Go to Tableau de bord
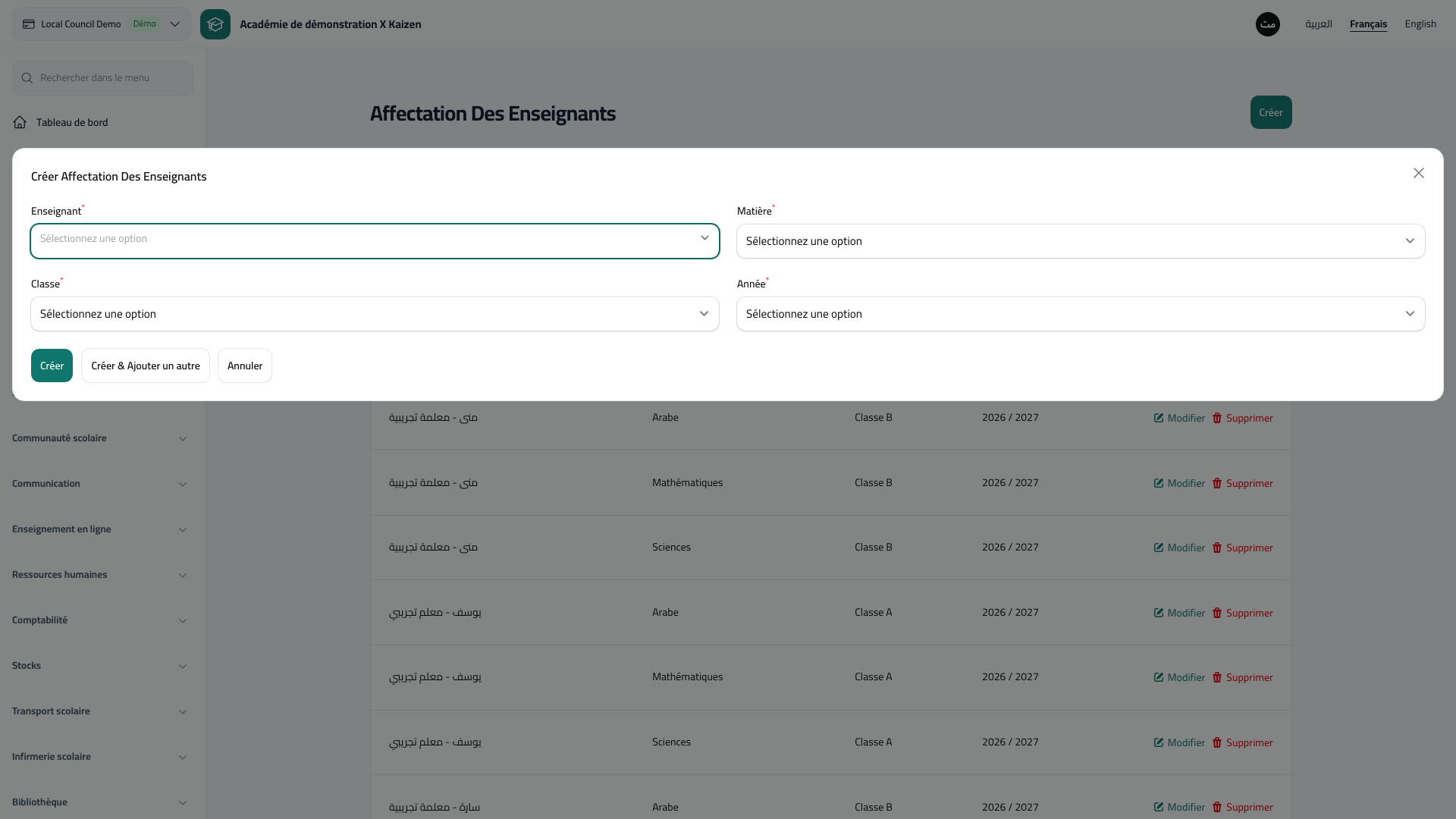 (x=72, y=122)
